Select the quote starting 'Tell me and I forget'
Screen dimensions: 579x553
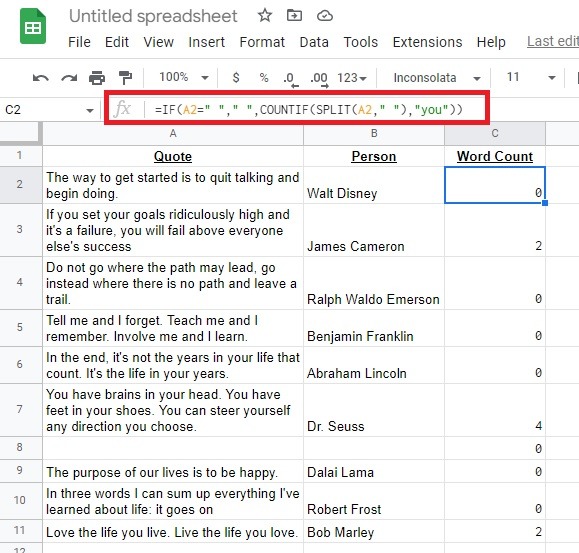point(173,328)
